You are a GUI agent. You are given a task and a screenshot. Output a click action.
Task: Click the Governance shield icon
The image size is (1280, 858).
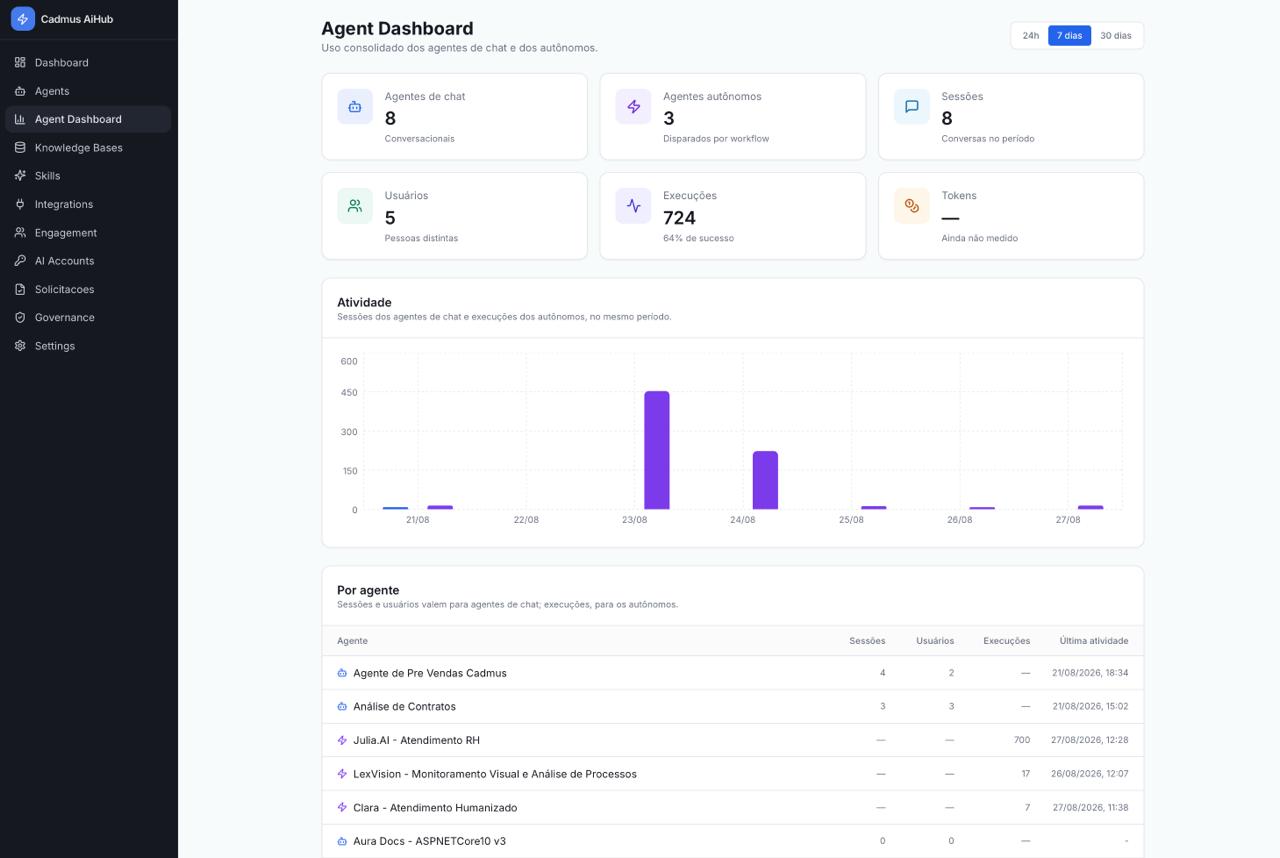click(x=20, y=317)
